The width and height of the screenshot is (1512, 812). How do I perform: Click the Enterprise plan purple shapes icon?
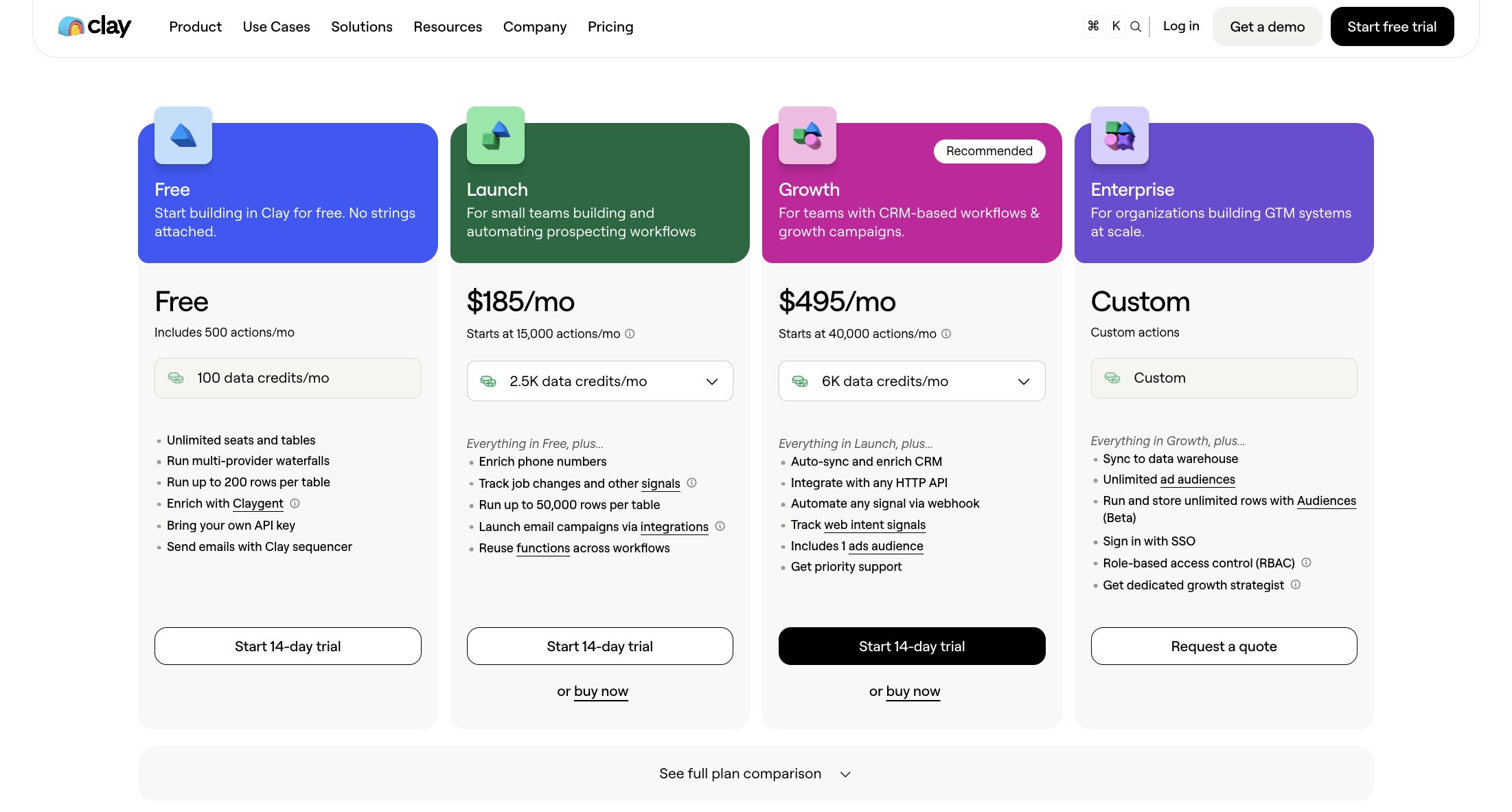click(1120, 135)
